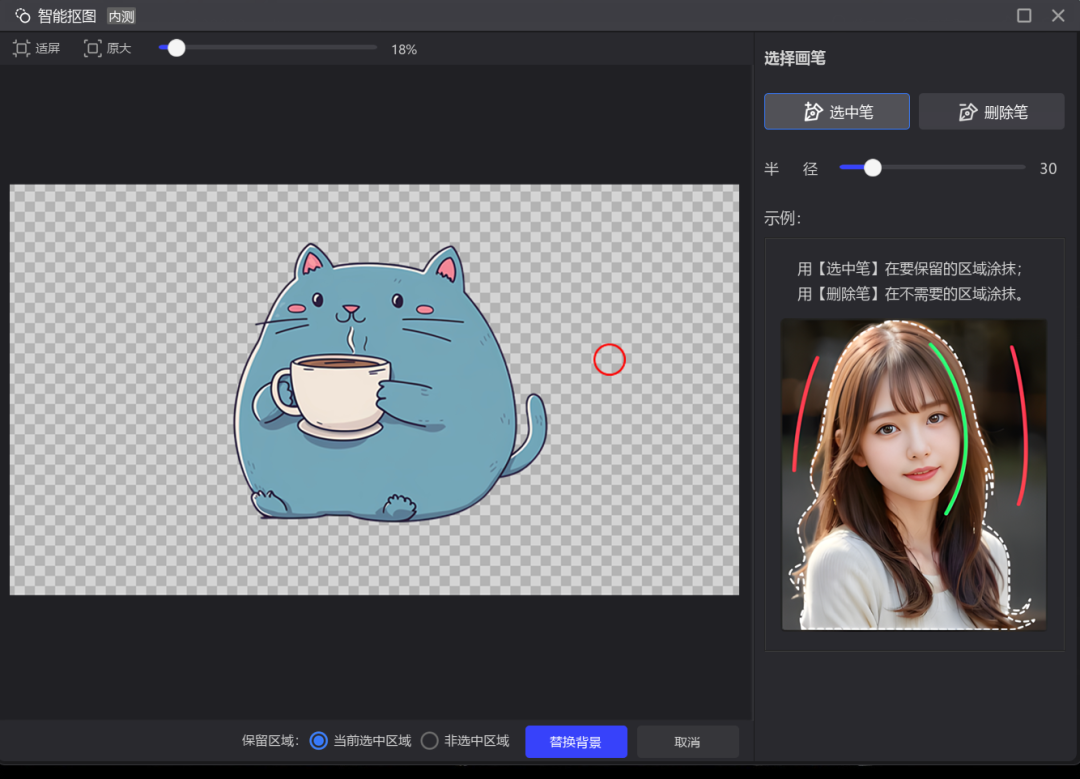Image resolution: width=1080 pixels, height=779 pixels.
Task: Click the 内测 beta badge
Action: 121,16
